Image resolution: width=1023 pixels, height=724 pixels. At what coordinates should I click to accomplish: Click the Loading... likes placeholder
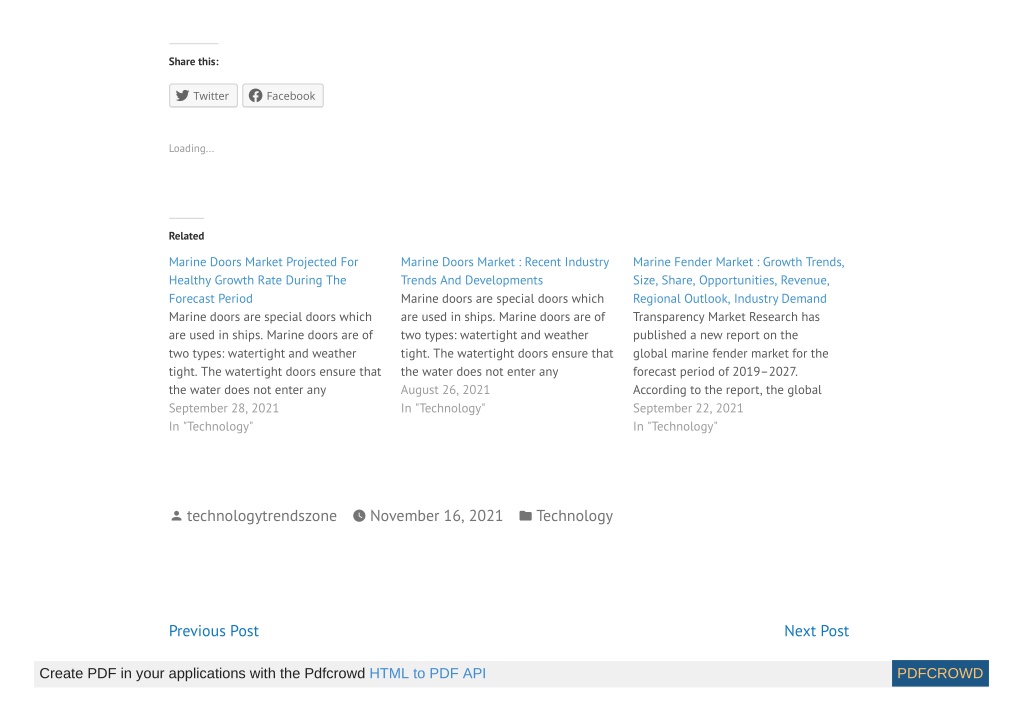[x=191, y=148]
